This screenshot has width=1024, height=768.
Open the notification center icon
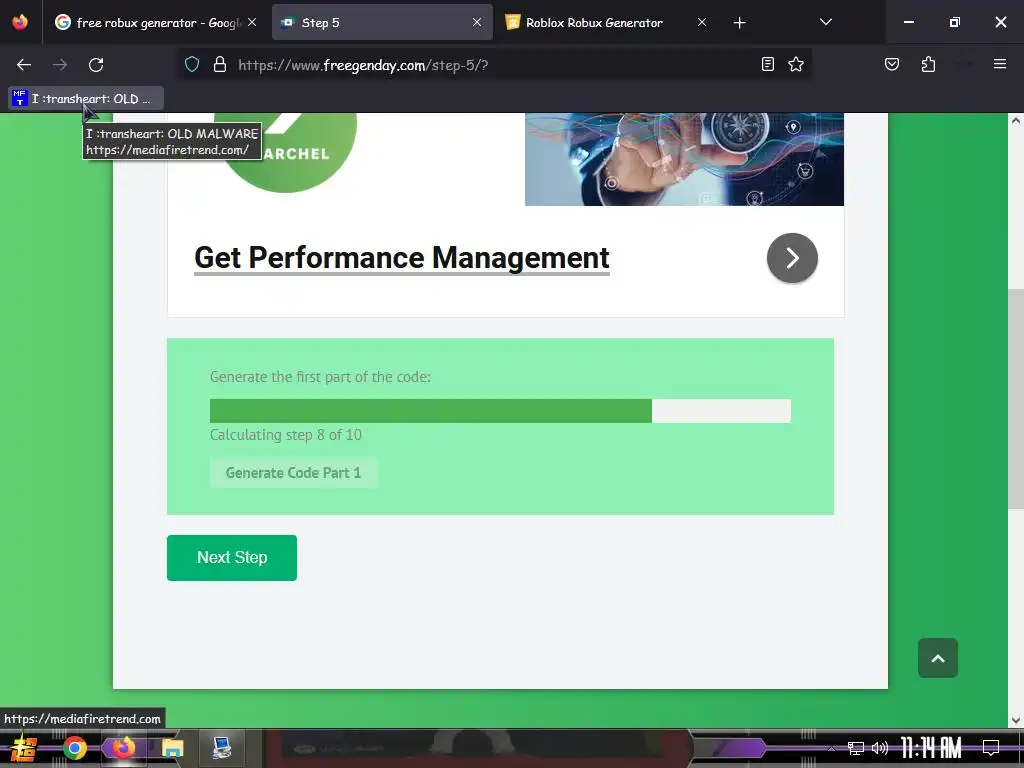991,748
